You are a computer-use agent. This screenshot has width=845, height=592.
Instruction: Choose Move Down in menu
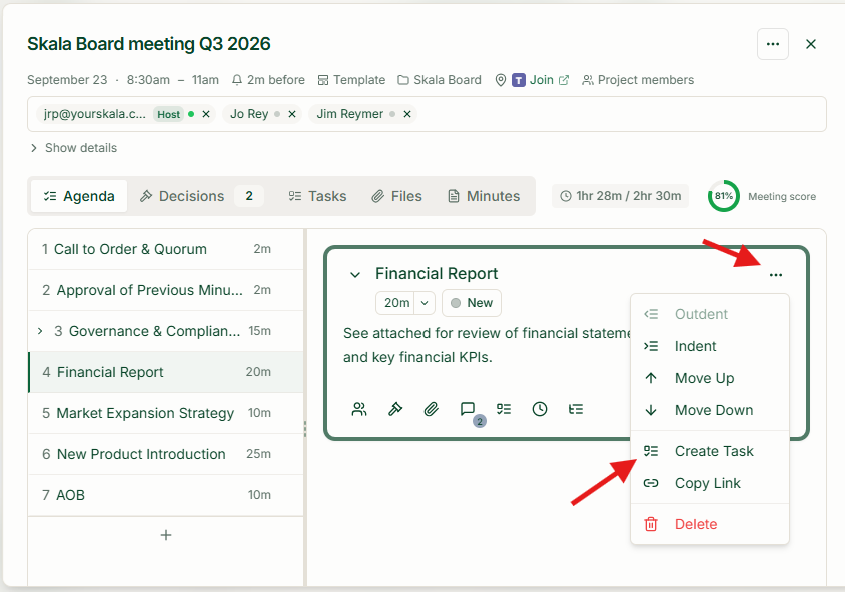(x=710, y=410)
